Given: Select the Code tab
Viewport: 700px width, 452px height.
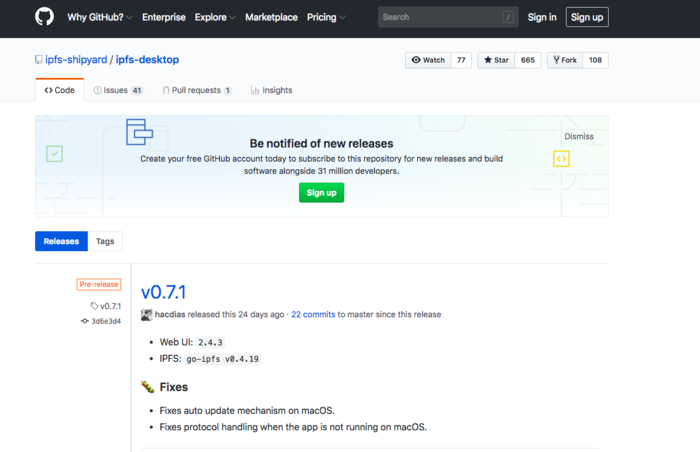Looking at the screenshot, I should point(59,90).
